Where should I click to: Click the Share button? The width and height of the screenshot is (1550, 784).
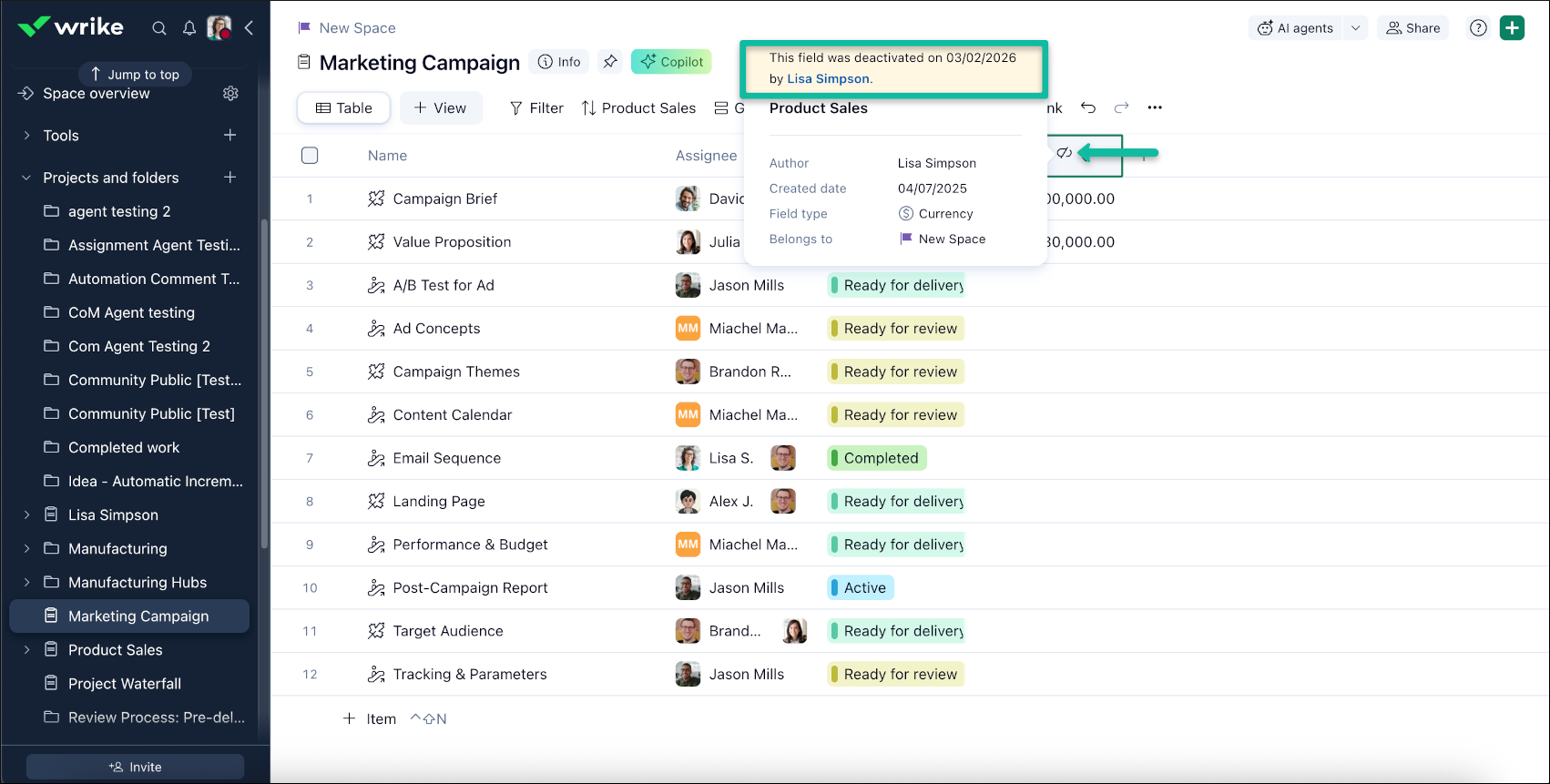1413,28
